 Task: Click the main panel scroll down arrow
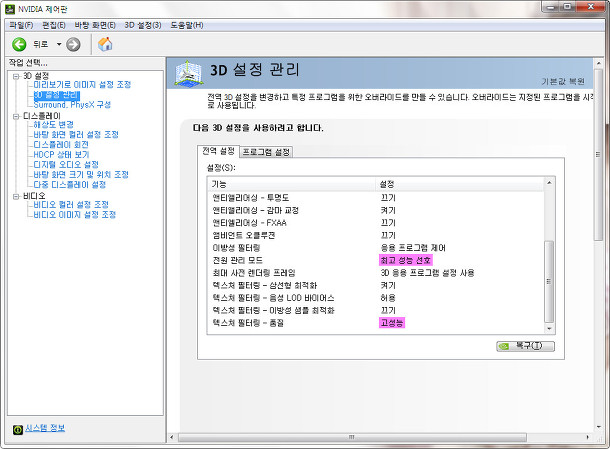tap(598, 427)
